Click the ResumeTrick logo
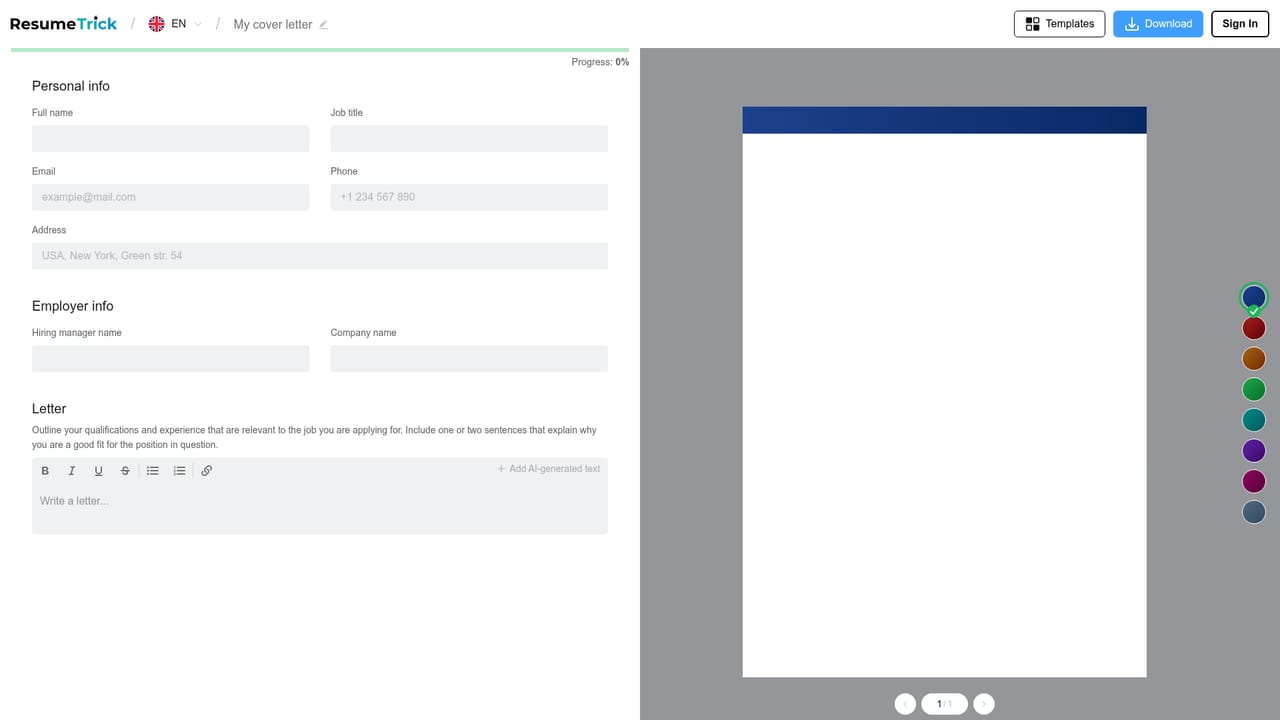 pos(63,24)
